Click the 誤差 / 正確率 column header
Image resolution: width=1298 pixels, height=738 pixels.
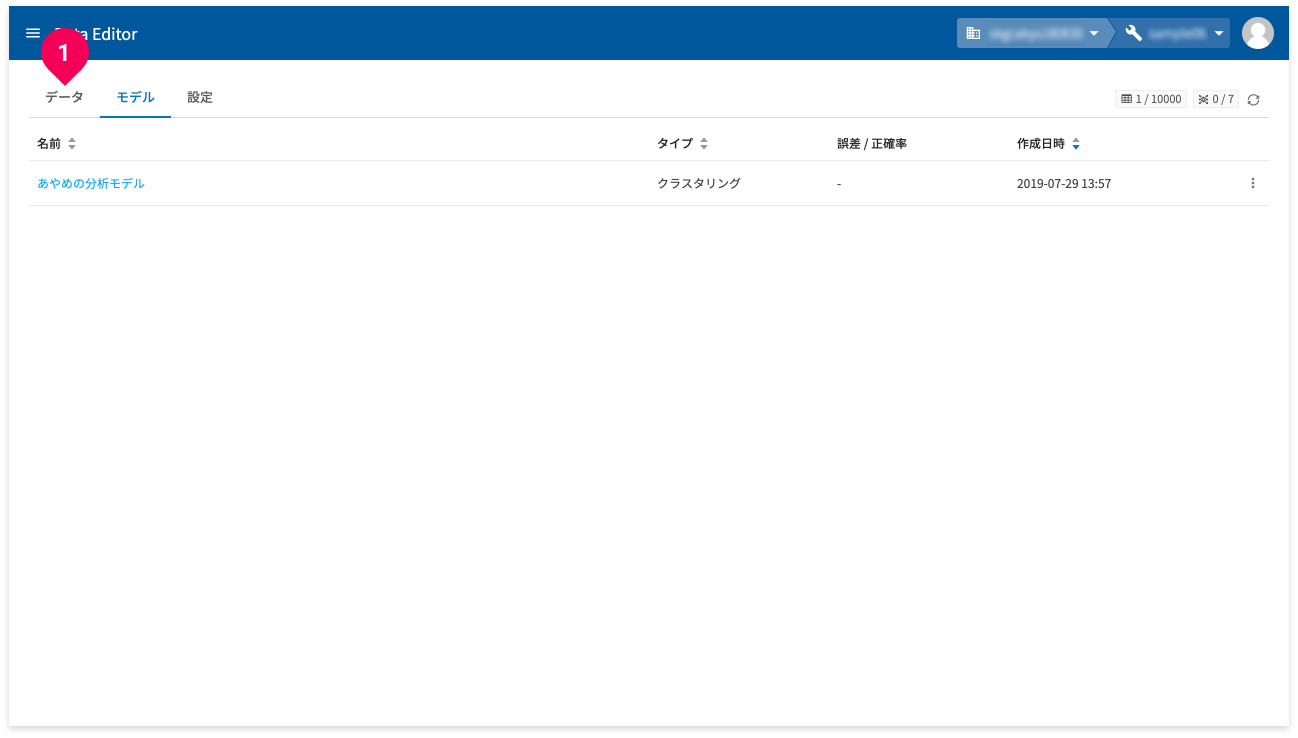[x=872, y=144]
